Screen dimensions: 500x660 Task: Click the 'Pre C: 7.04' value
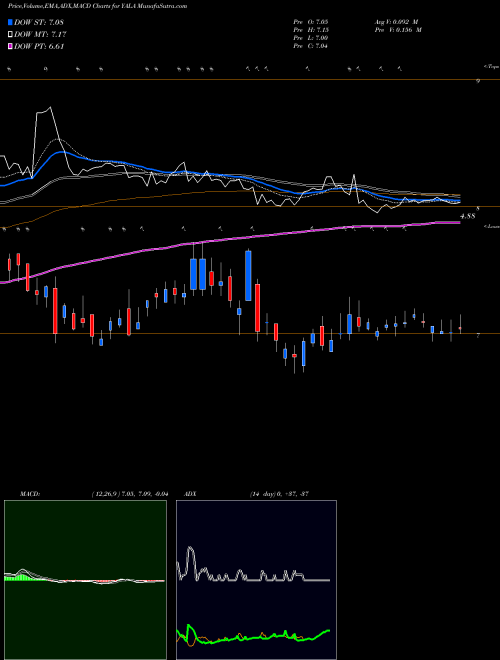point(311,46)
